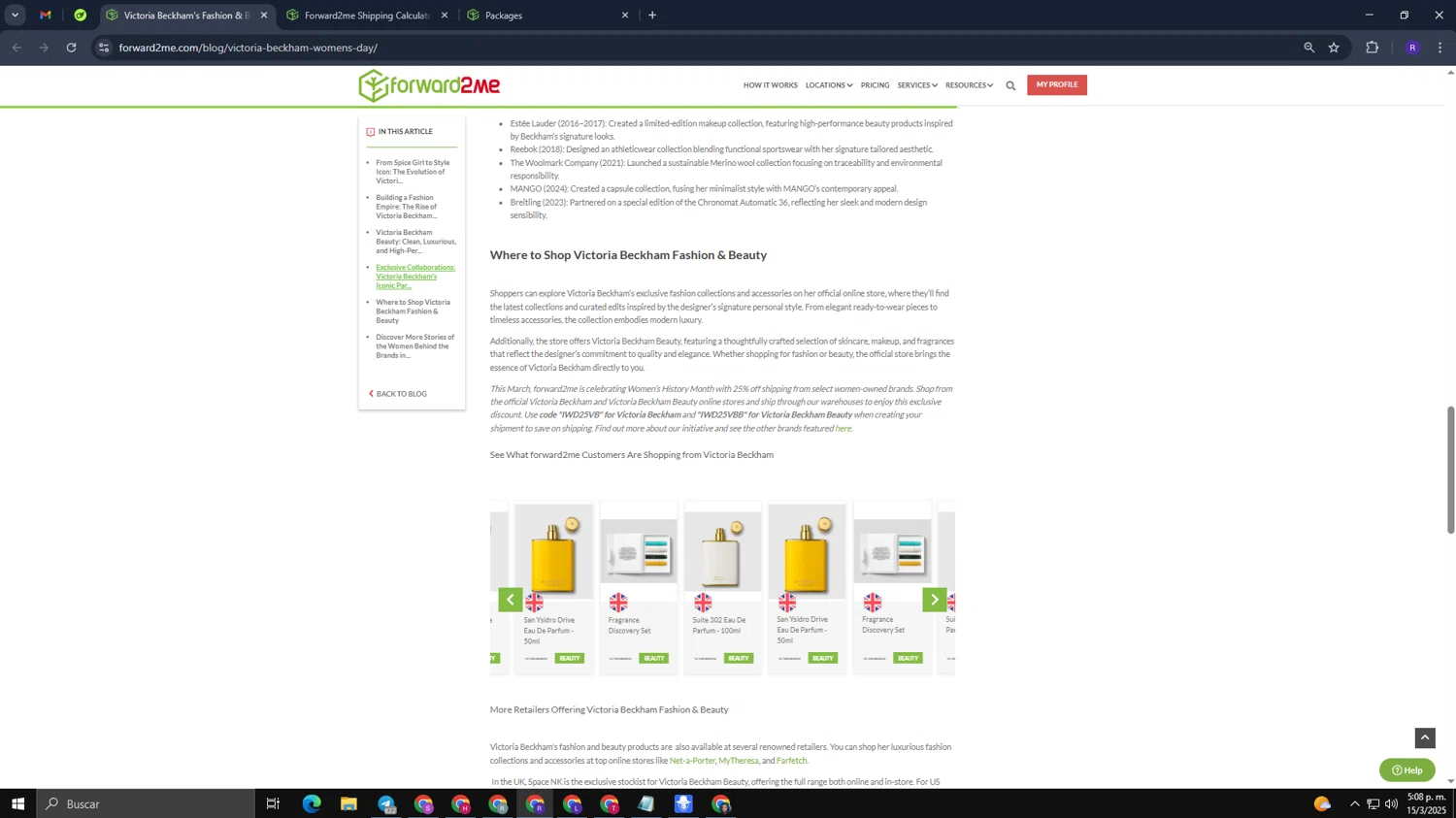Open the clock and date flyout
This screenshot has height=818, width=1456.
coord(1426,803)
